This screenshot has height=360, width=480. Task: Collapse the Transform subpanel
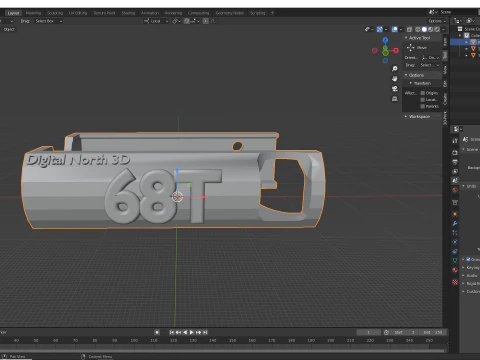421,83
